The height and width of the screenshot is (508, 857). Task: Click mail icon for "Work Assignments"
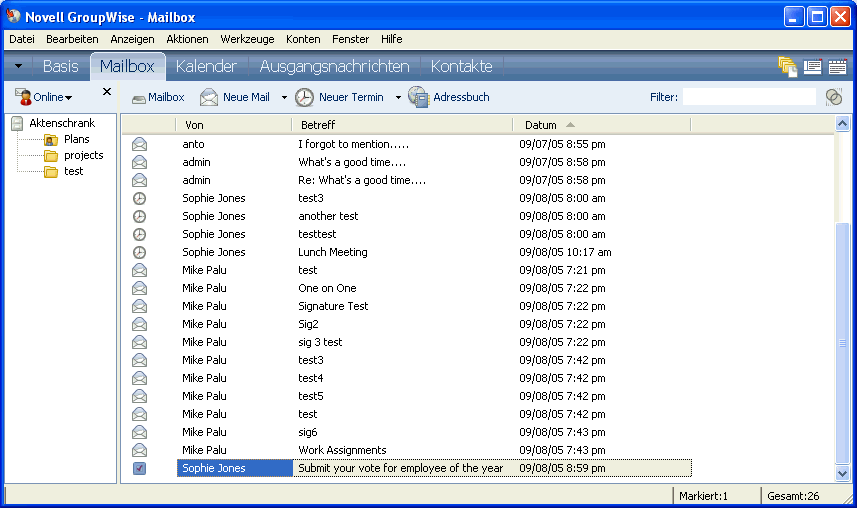139,450
